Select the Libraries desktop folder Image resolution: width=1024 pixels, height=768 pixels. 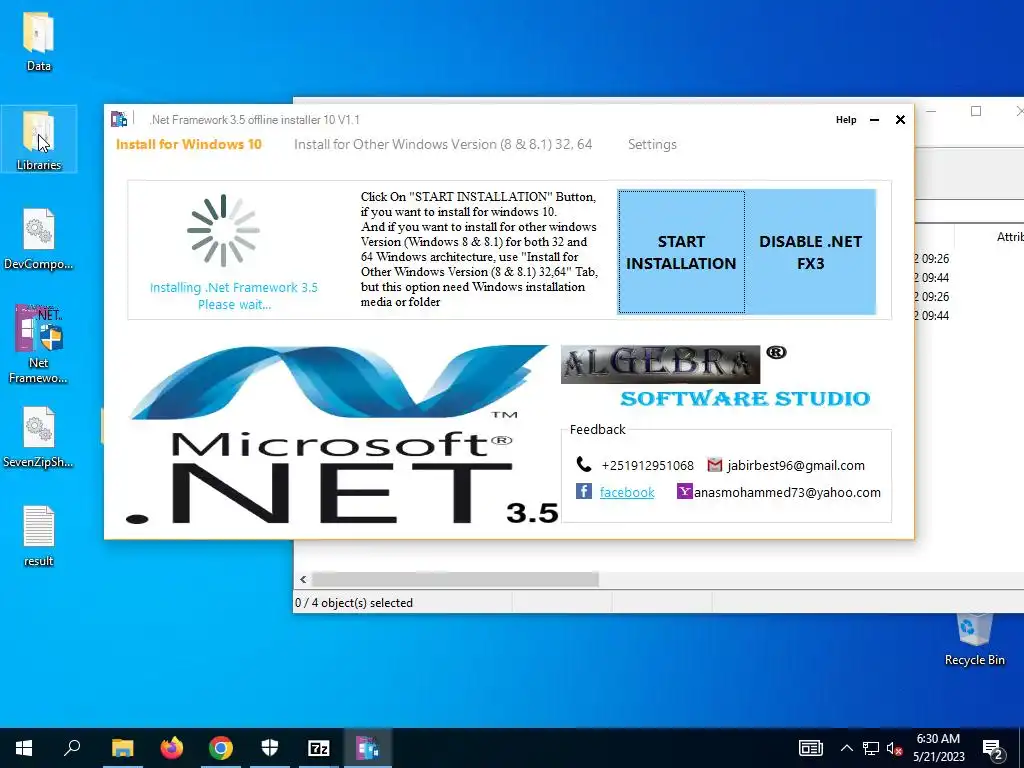click(39, 140)
